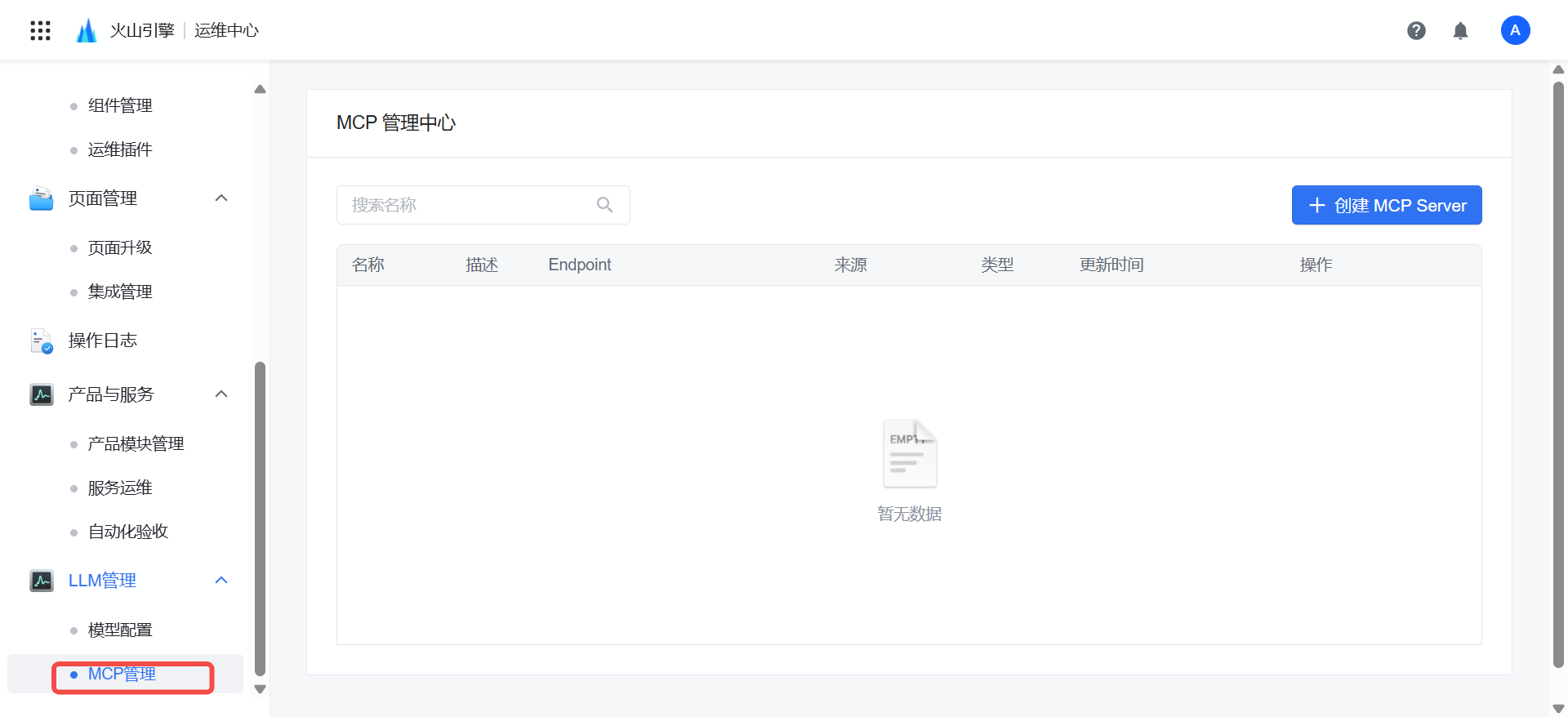1568x717 pixels.
Task: Click the 页面管理 folder icon
Action: pos(41,198)
